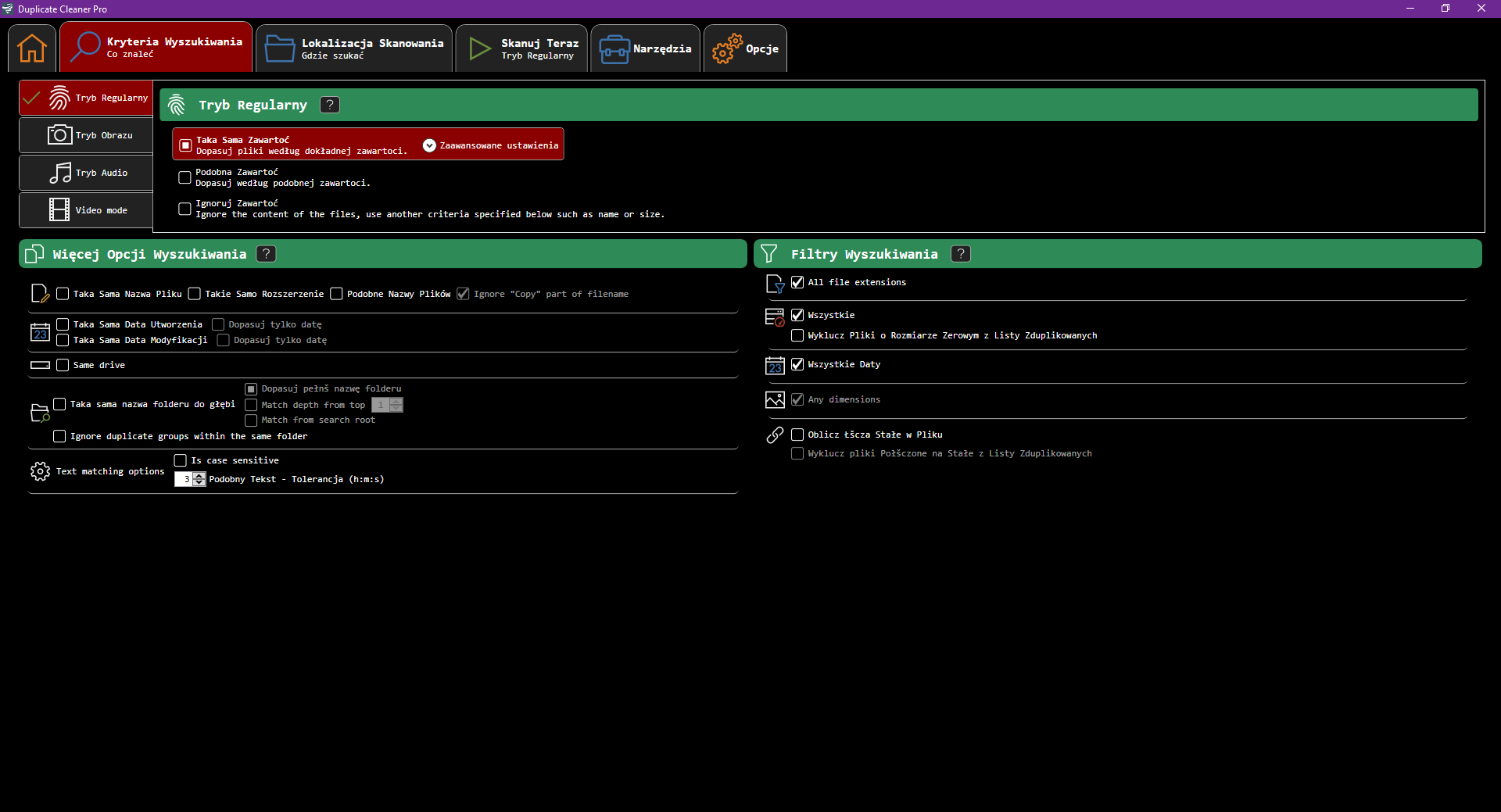Click the date filter calendar icon
The height and width of the screenshot is (812, 1501).
pyautogui.click(x=775, y=365)
